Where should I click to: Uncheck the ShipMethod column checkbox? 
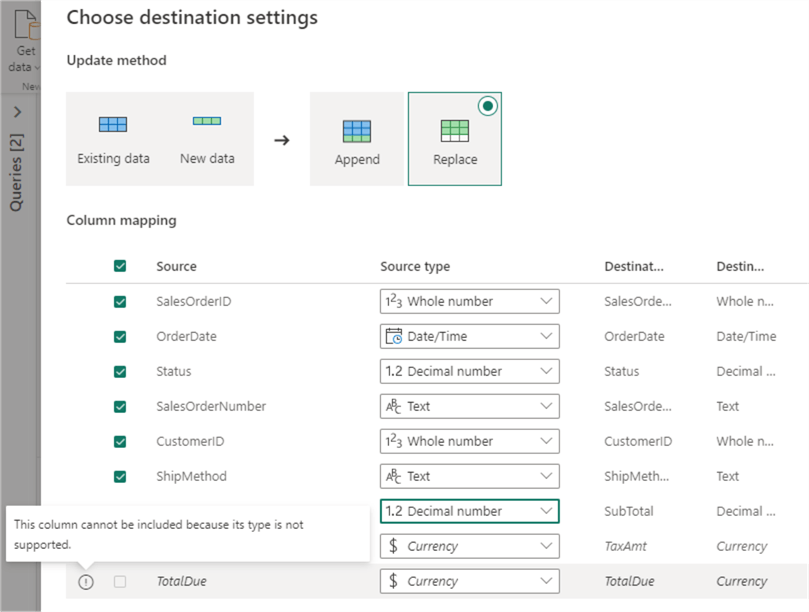click(x=120, y=477)
